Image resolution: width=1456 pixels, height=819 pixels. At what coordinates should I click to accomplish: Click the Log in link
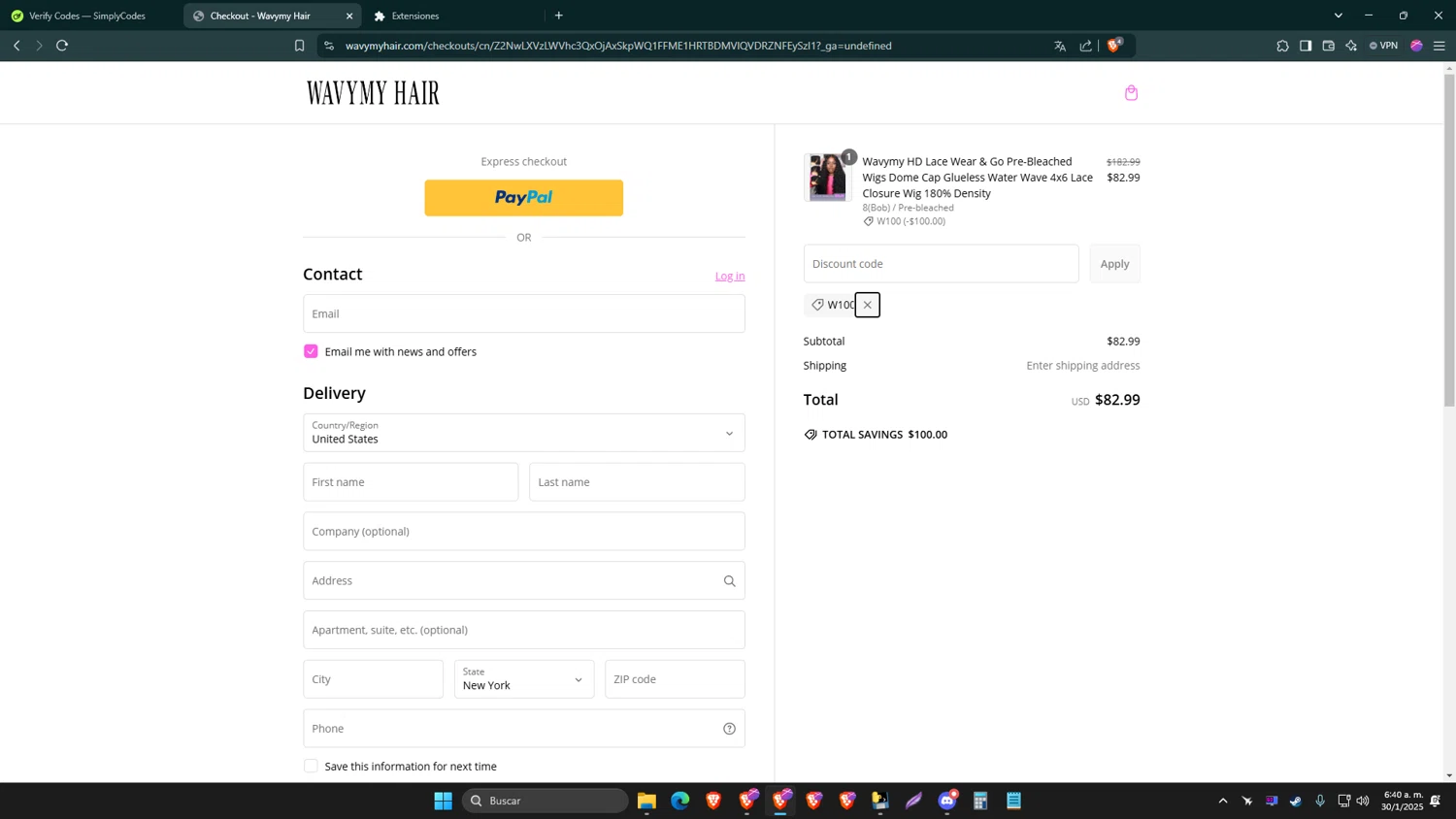[730, 277]
